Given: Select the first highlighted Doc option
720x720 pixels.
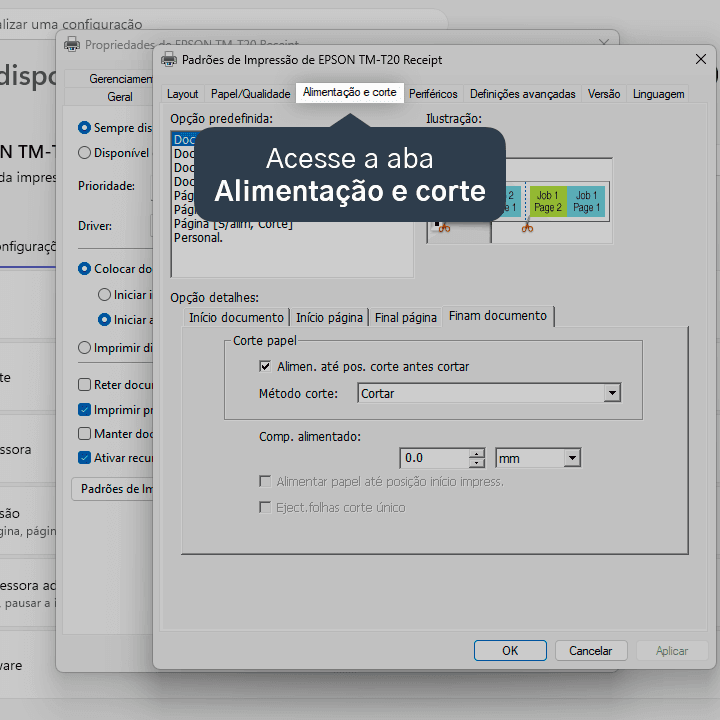Looking at the screenshot, I should click(185, 140).
